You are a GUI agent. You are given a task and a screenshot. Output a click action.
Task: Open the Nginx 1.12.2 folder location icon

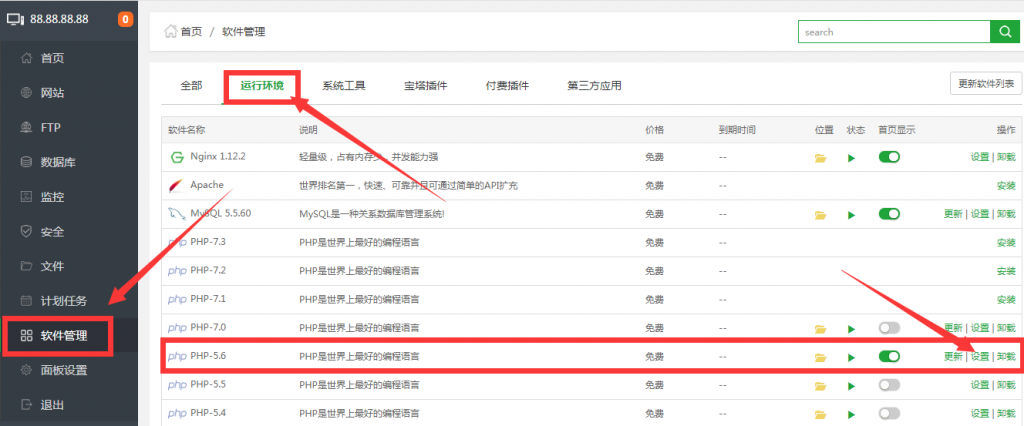[x=821, y=157]
